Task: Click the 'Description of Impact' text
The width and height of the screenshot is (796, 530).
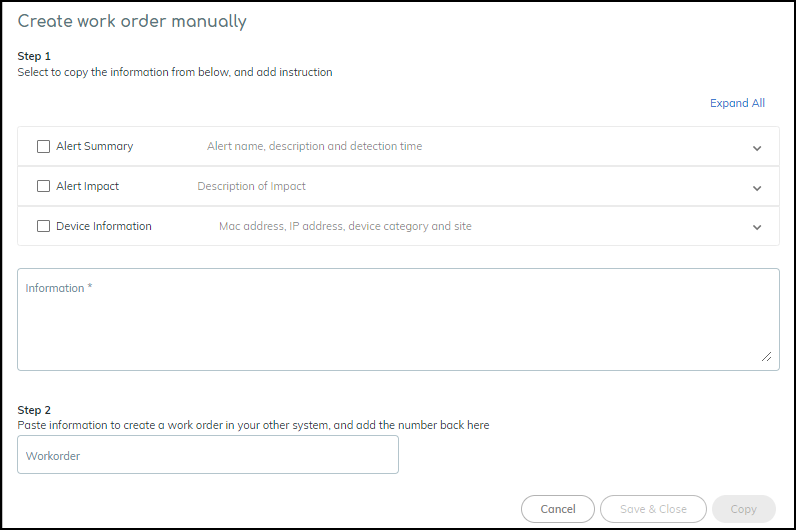Action: pyautogui.click(x=251, y=187)
